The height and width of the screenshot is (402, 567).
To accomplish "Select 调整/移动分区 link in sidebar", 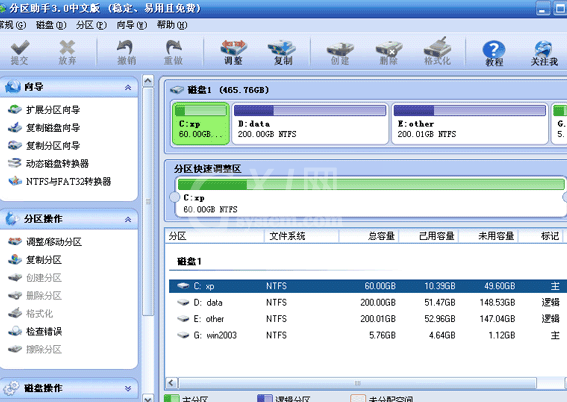I will click(x=54, y=241).
